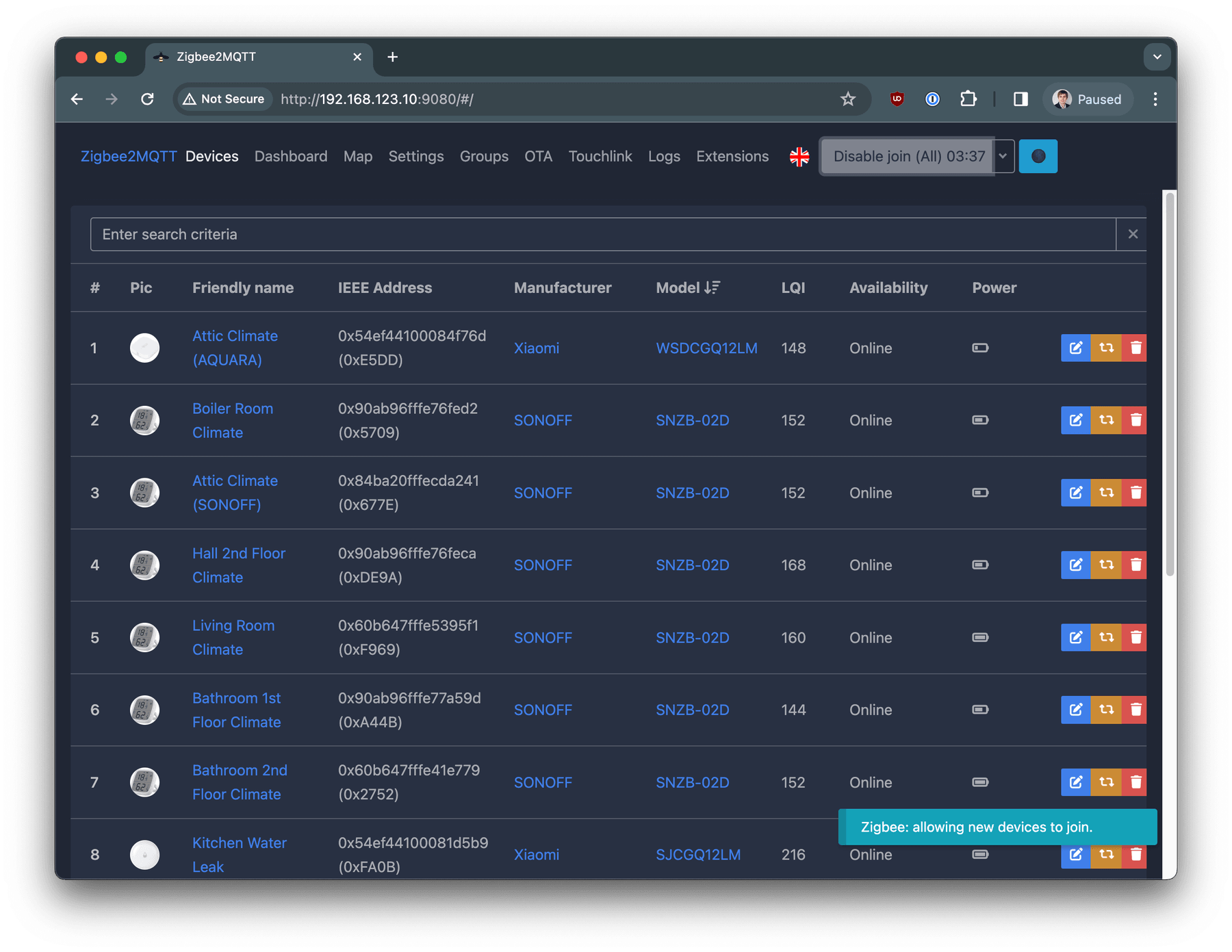The image size is (1232, 952).
Task: Open the Settings page
Action: click(415, 156)
